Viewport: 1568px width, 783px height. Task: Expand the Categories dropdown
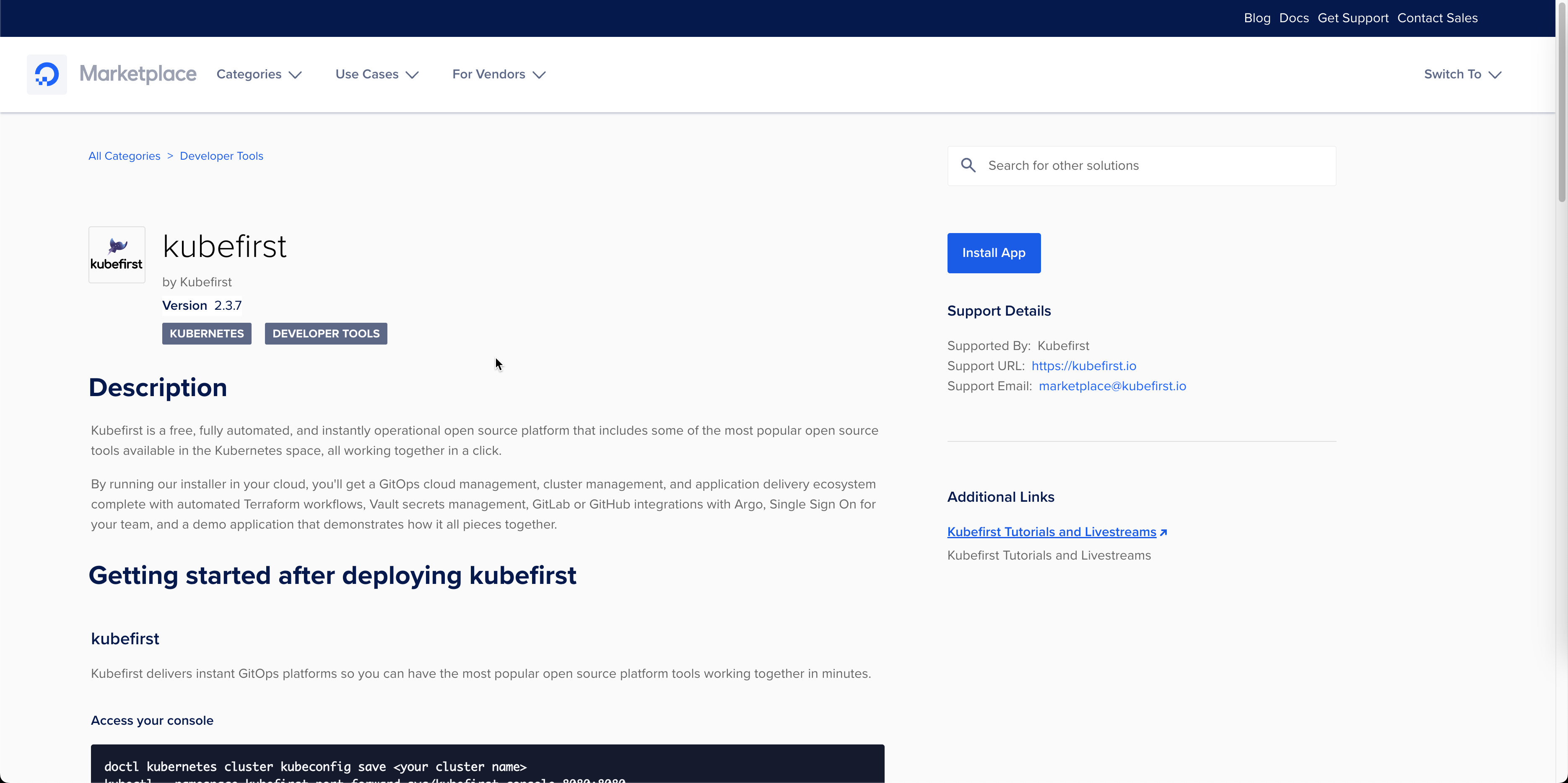pyautogui.click(x=259, y=74)
